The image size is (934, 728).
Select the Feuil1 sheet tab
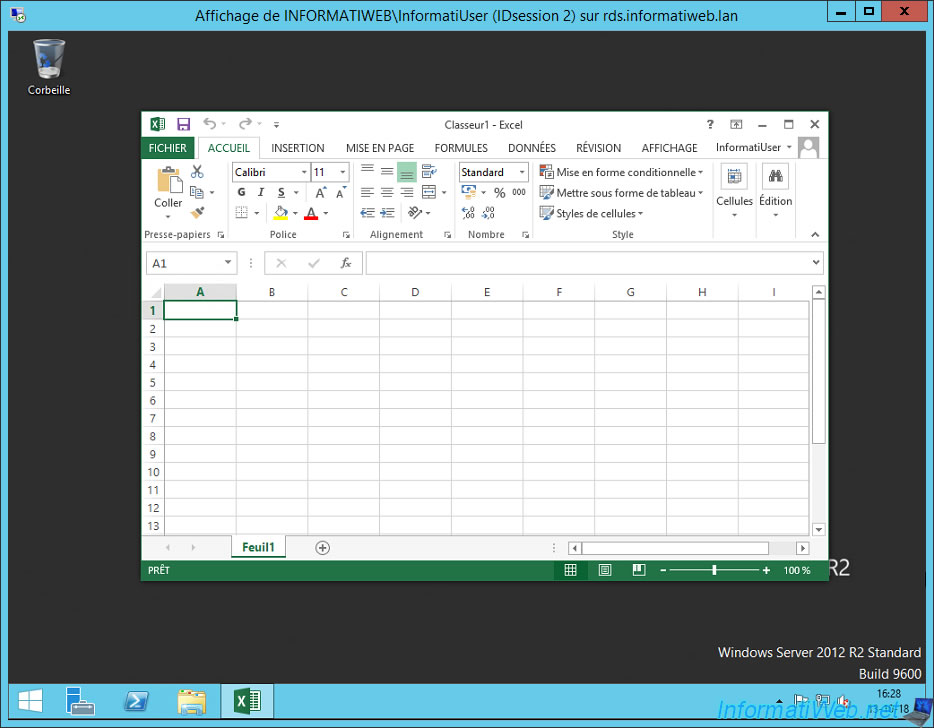(259, 547)
